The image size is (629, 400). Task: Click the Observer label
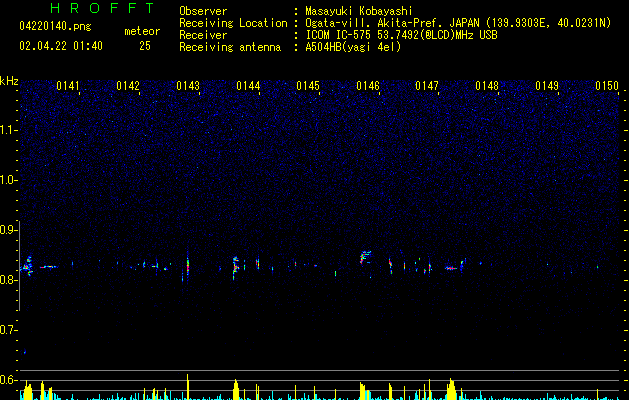click(203, 11)
